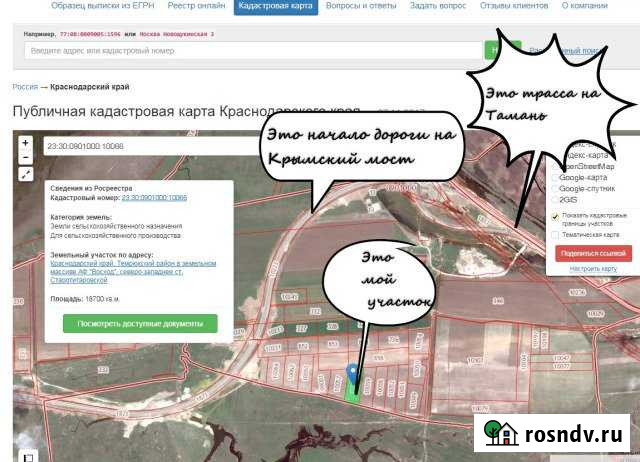Click the map search box showing 23:30:0901000:10066

(x=153, y=146)
